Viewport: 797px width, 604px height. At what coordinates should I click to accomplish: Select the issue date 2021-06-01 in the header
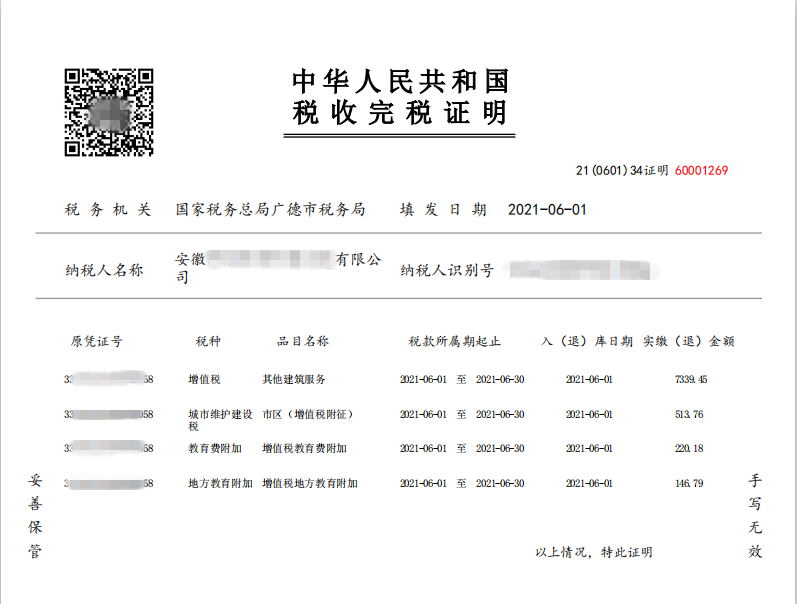click(x=547, y=209)
